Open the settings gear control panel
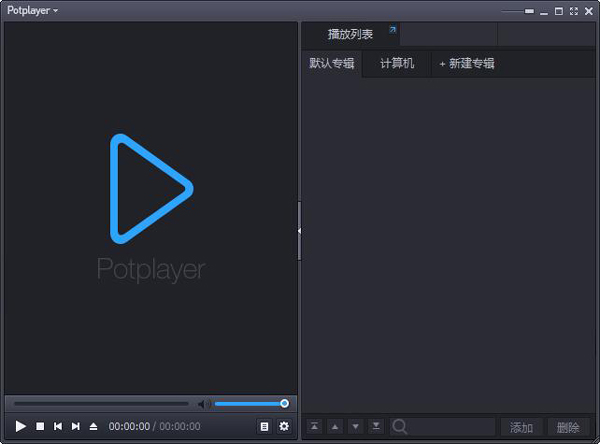This screenshot has width=600, height=444. point(284,426)
